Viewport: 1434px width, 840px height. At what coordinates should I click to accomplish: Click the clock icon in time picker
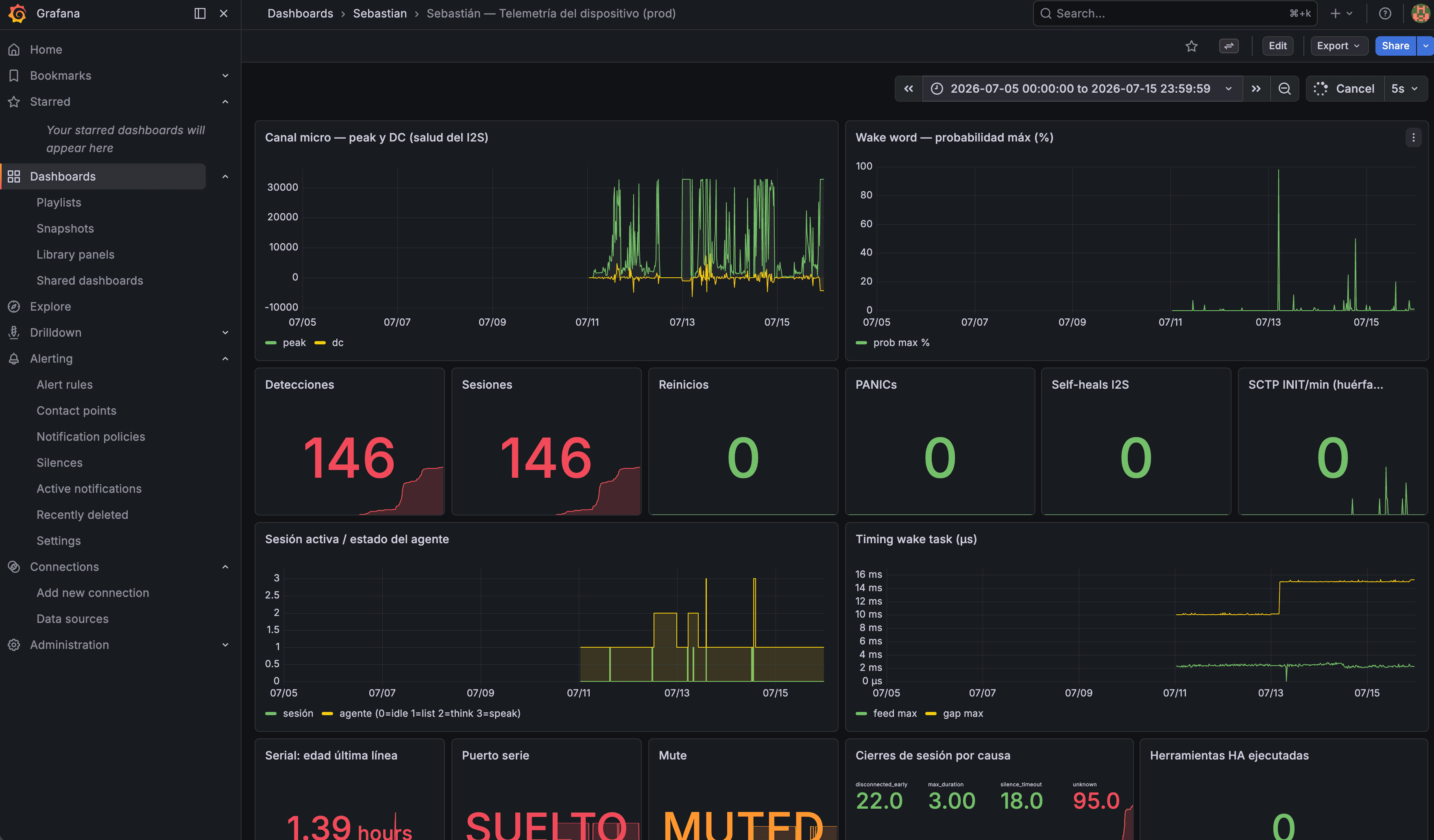tap(937, 89)
